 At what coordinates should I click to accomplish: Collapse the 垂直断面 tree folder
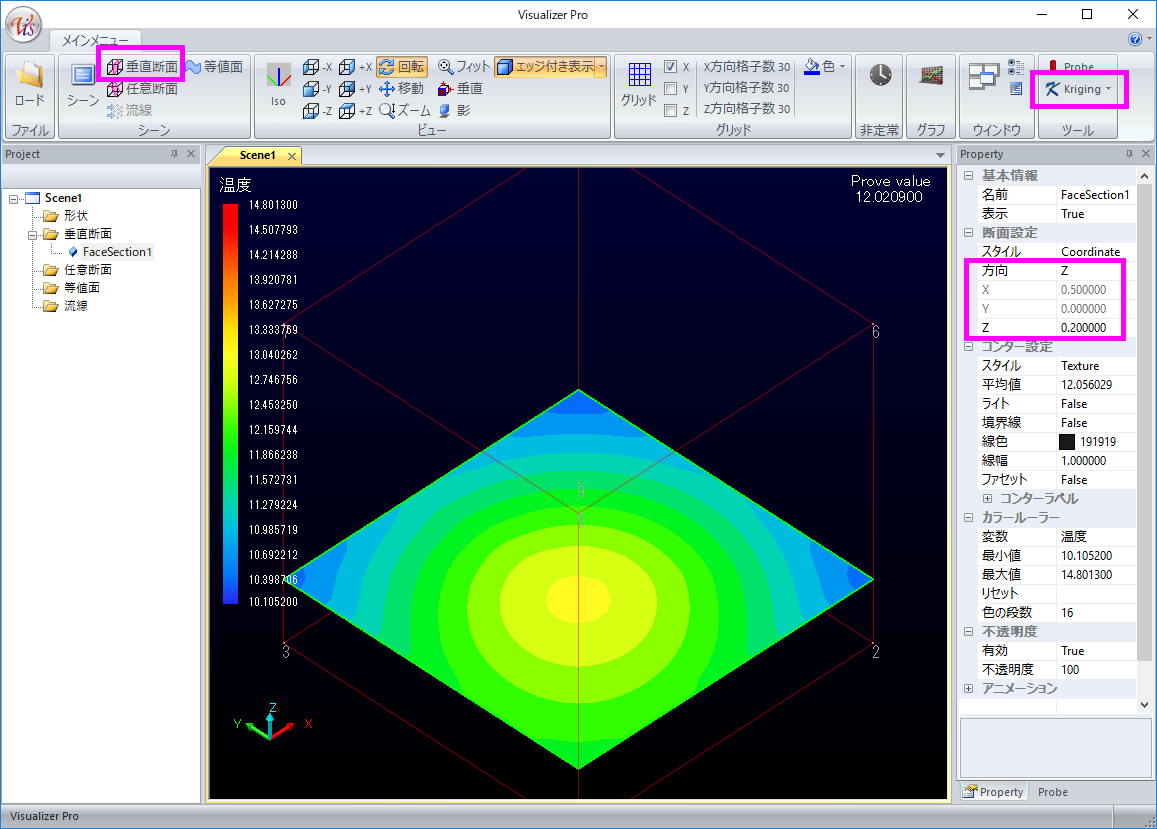click(x=33, y=234)
